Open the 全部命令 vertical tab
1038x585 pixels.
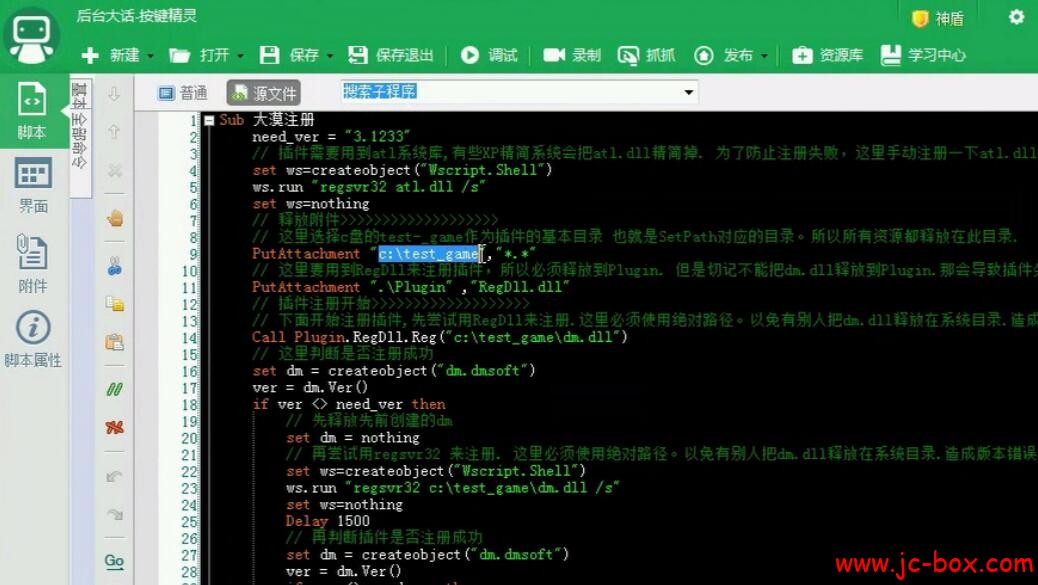click(79, 140)
